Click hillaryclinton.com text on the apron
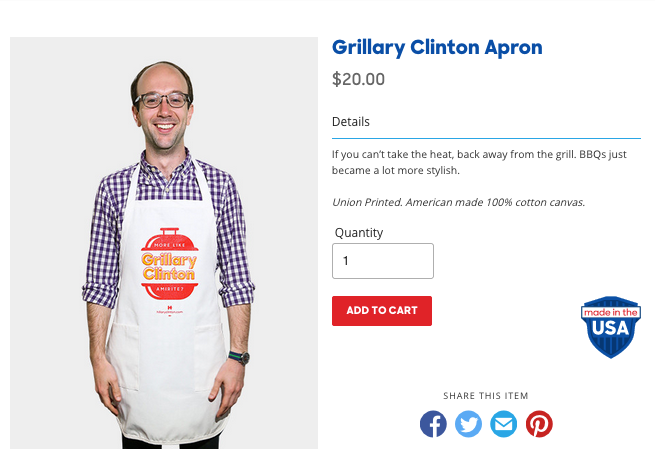 [x=170, y=312]
